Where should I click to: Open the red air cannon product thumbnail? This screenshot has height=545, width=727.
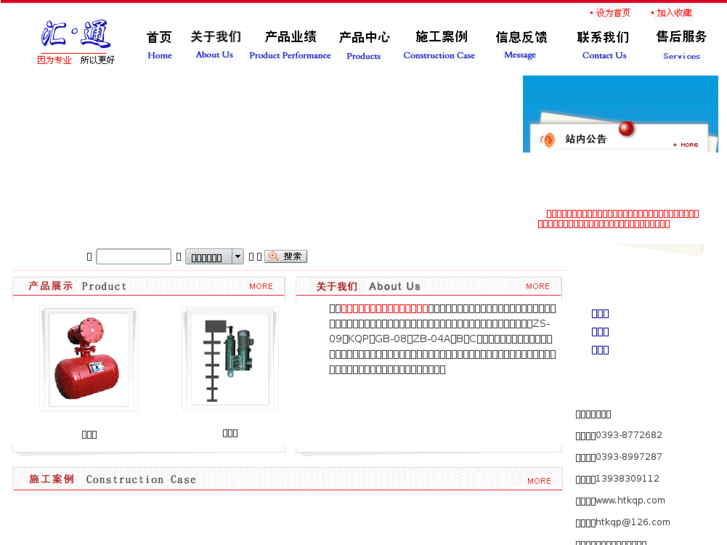(89, 359)
